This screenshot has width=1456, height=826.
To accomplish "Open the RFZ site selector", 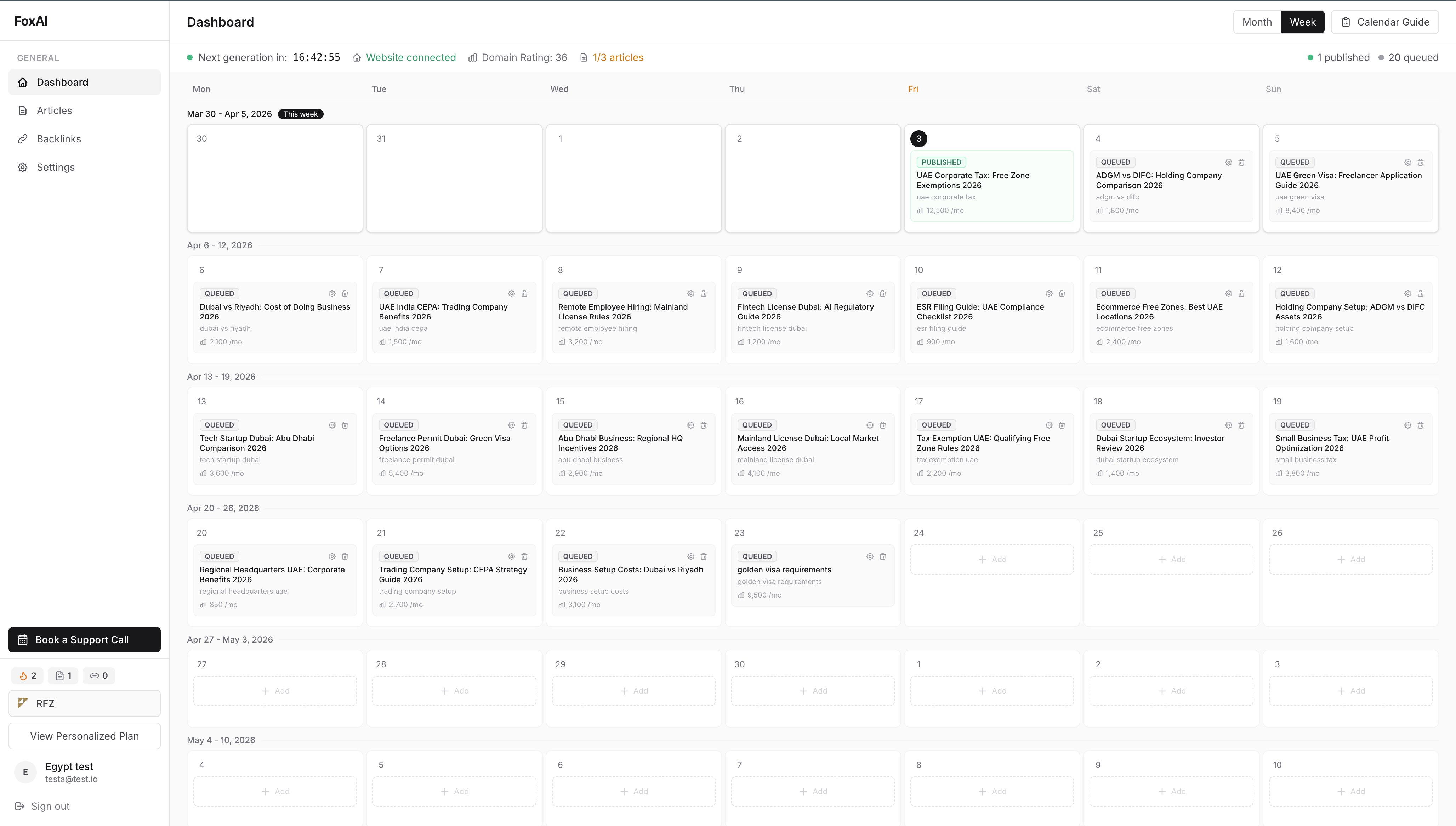I will pyautogui.click(x=85, y=703).
